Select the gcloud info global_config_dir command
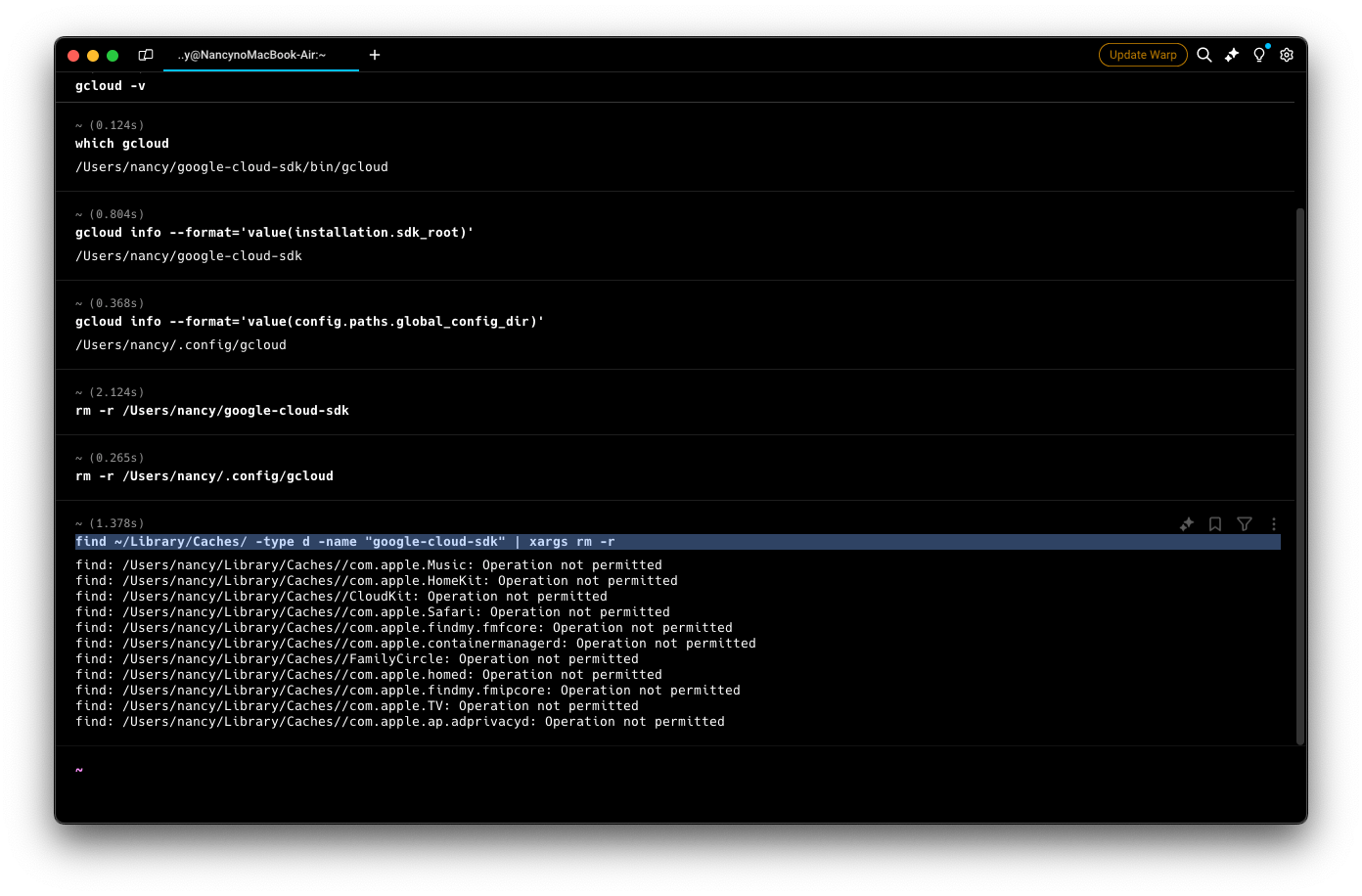This screenshot has width=1362, height=896. coord(309,322)
